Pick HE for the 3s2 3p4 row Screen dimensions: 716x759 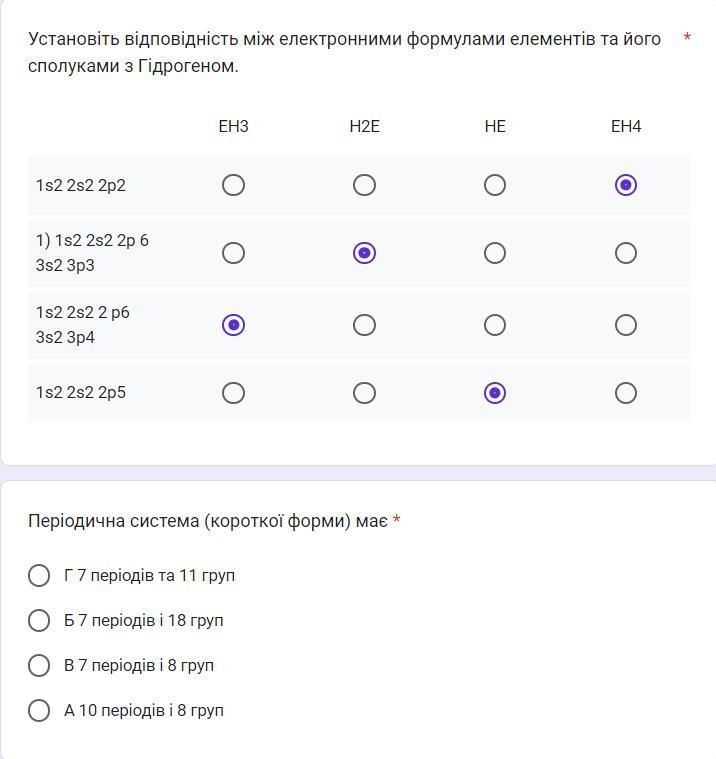[x=495, y=325]
